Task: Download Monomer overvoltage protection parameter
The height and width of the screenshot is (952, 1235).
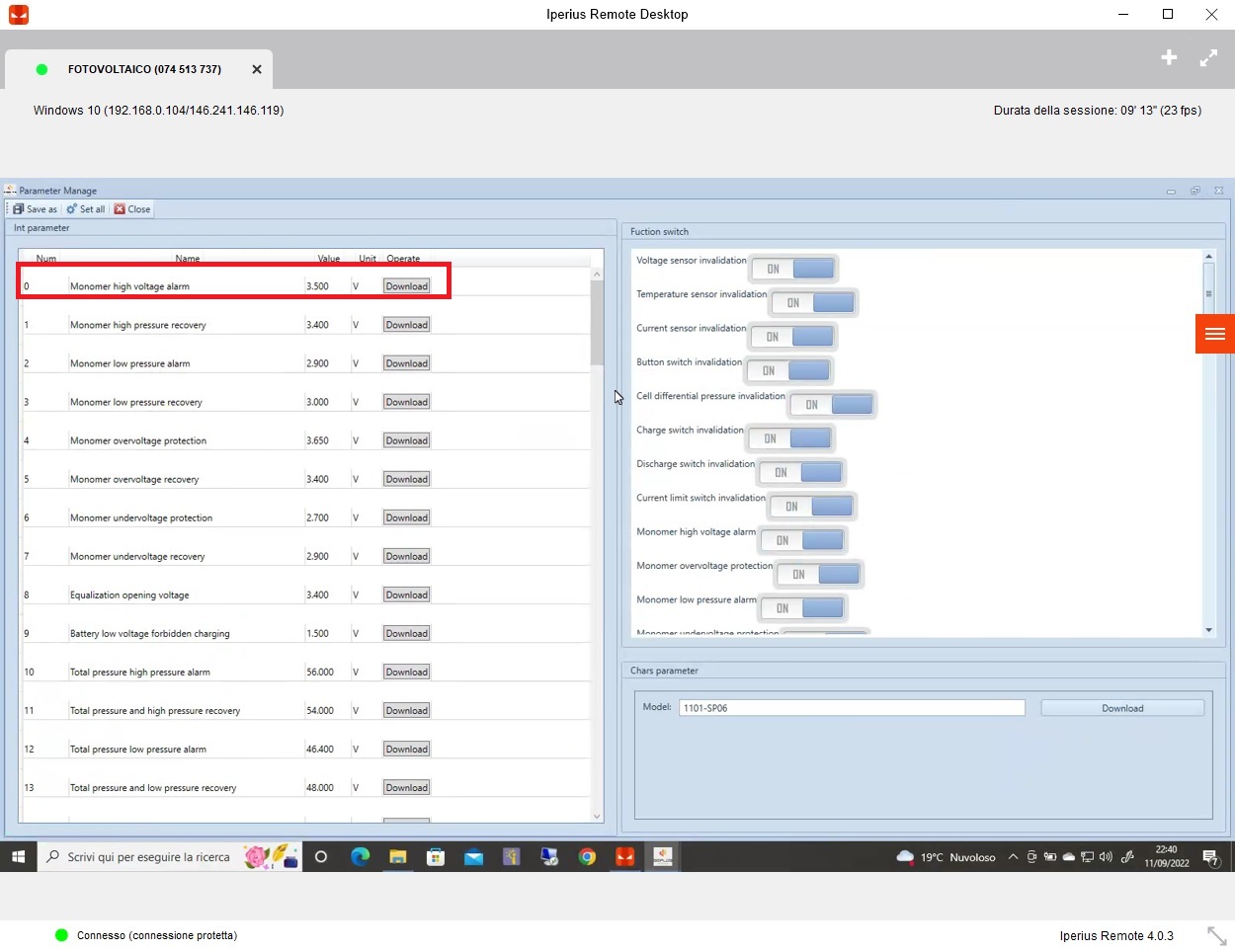Action: tap(406, 440)
